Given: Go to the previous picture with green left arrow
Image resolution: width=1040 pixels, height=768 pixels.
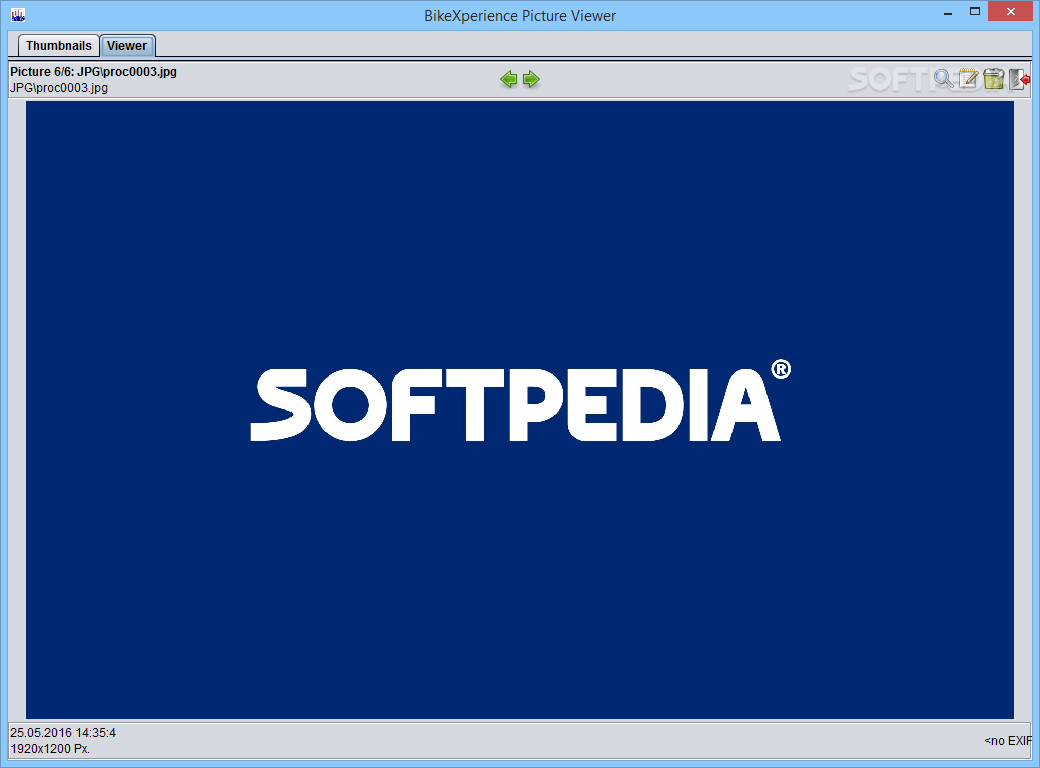Looking at the screenshot, I should (509, 80).
